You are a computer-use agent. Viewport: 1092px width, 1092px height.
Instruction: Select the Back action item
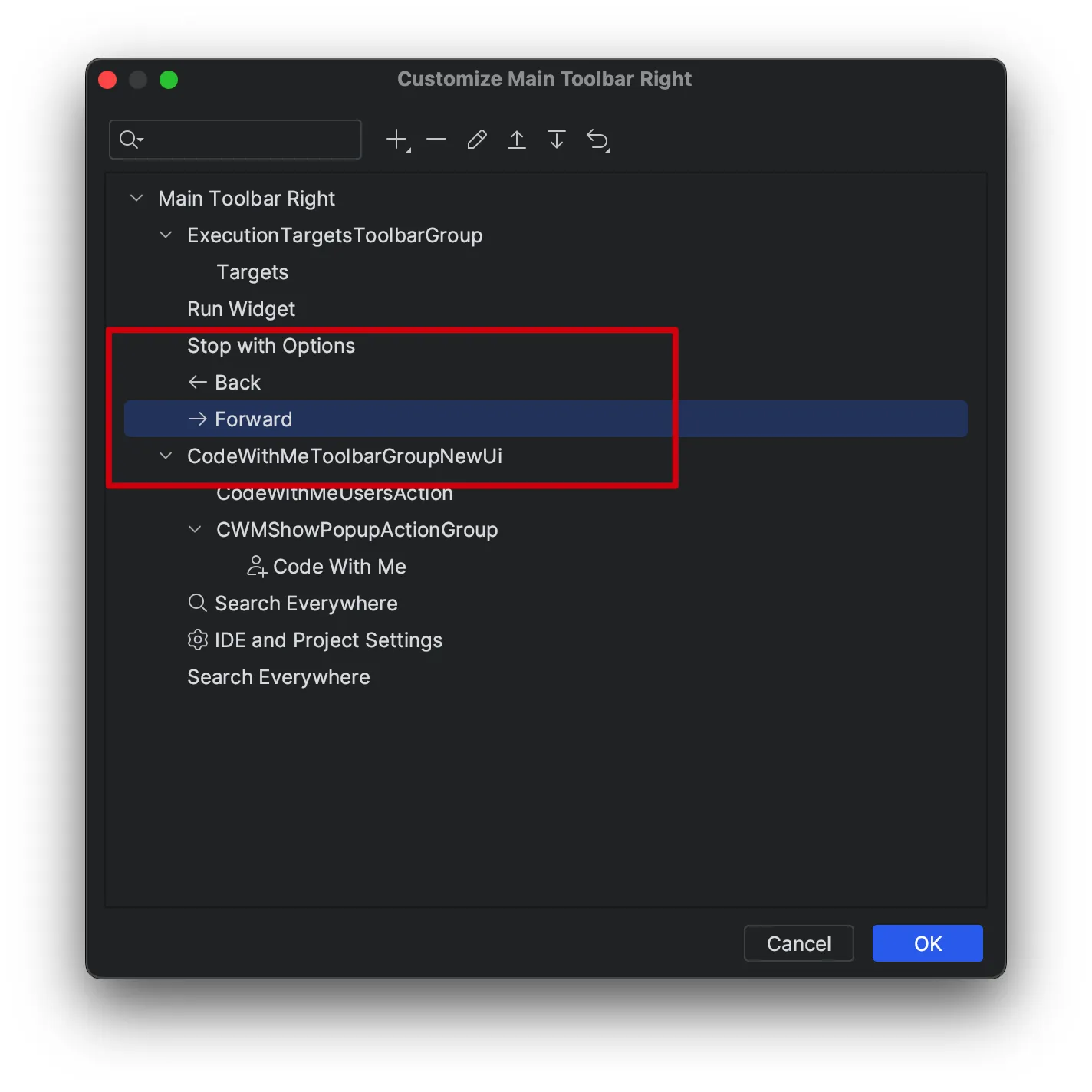tap(237, 383)
